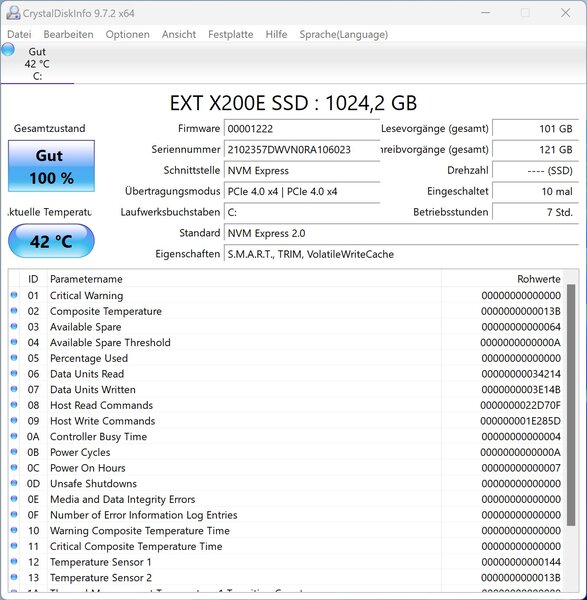Click the Lesevorgänge value 101 GB
The width and height of the screenshot is (587, 600).
[535, 129]
